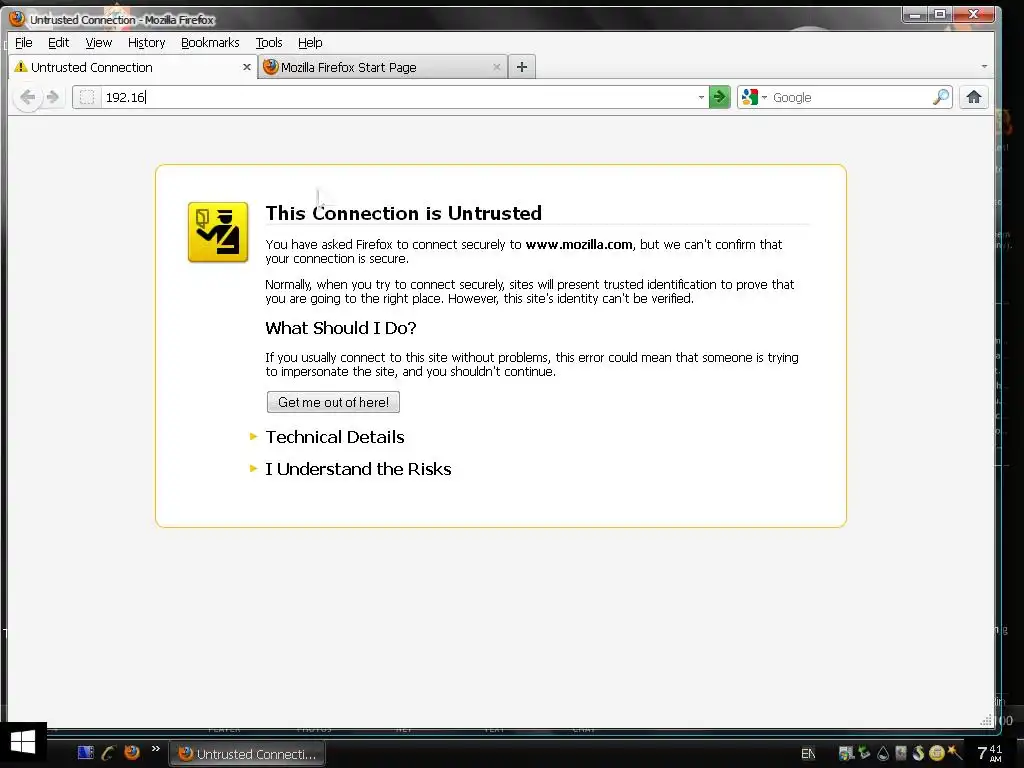The image size is (1024, 768).
Task: Click the yellow passport officer warning icon
Action: pos(218,232)
